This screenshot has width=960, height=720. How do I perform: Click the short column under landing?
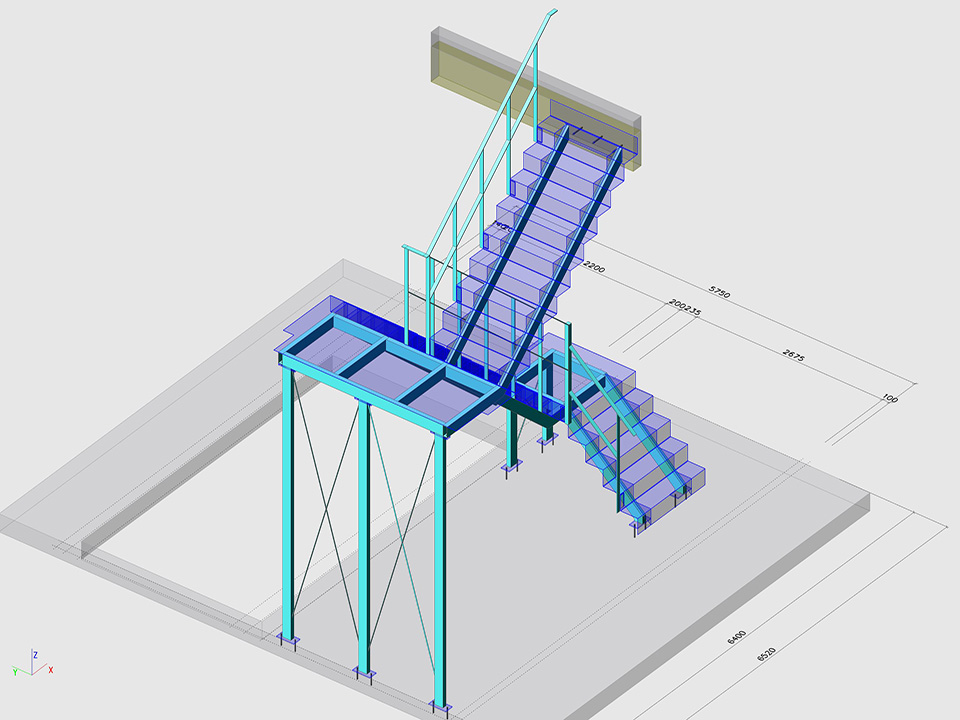click(512, 440)
